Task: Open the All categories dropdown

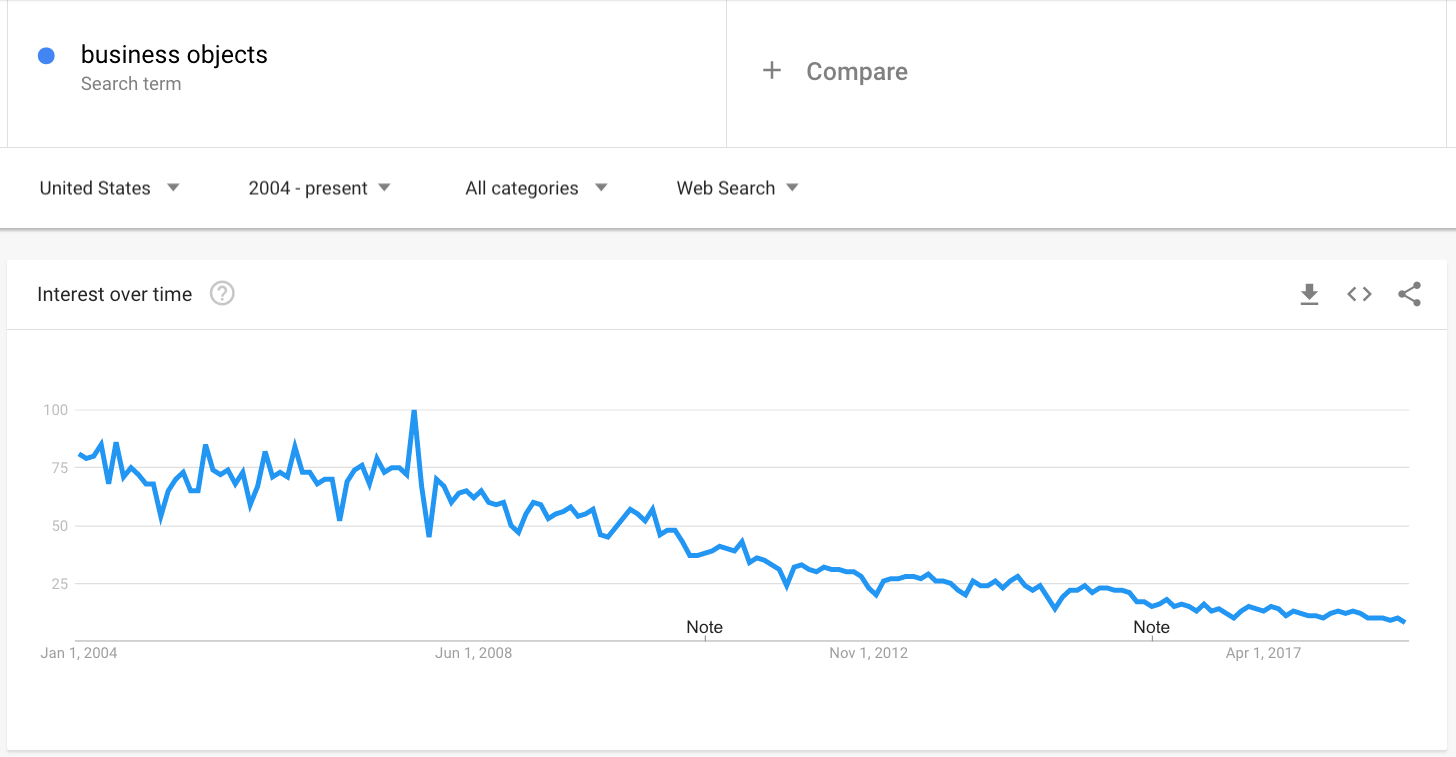Action: click(x=536, y=188)
